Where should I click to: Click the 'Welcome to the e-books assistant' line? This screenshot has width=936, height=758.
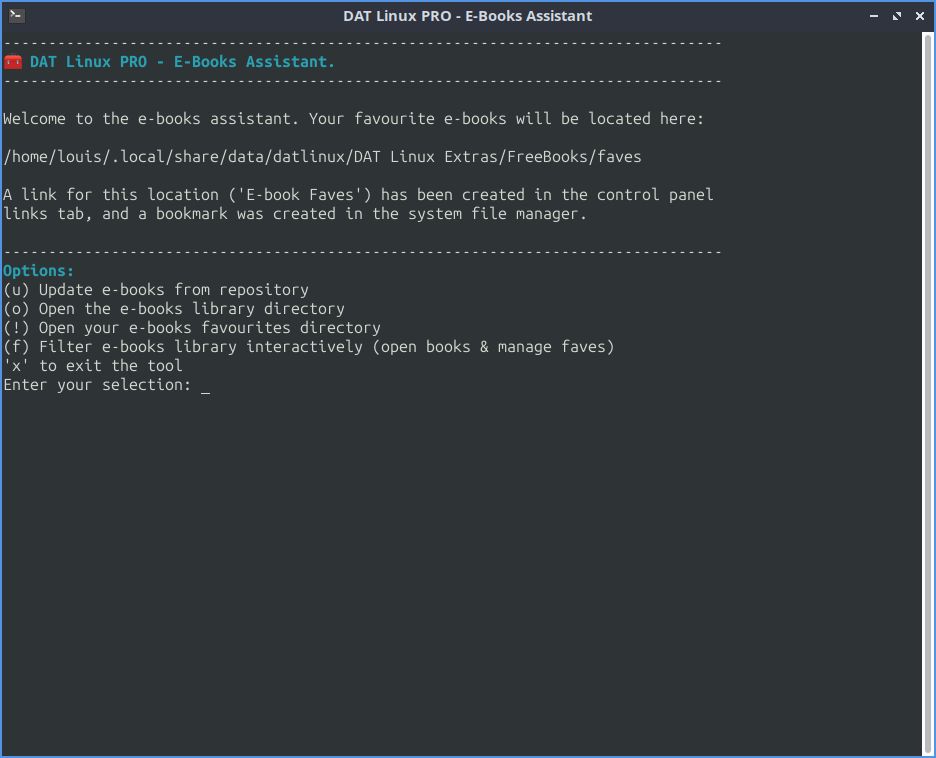[x=353, y=119]
